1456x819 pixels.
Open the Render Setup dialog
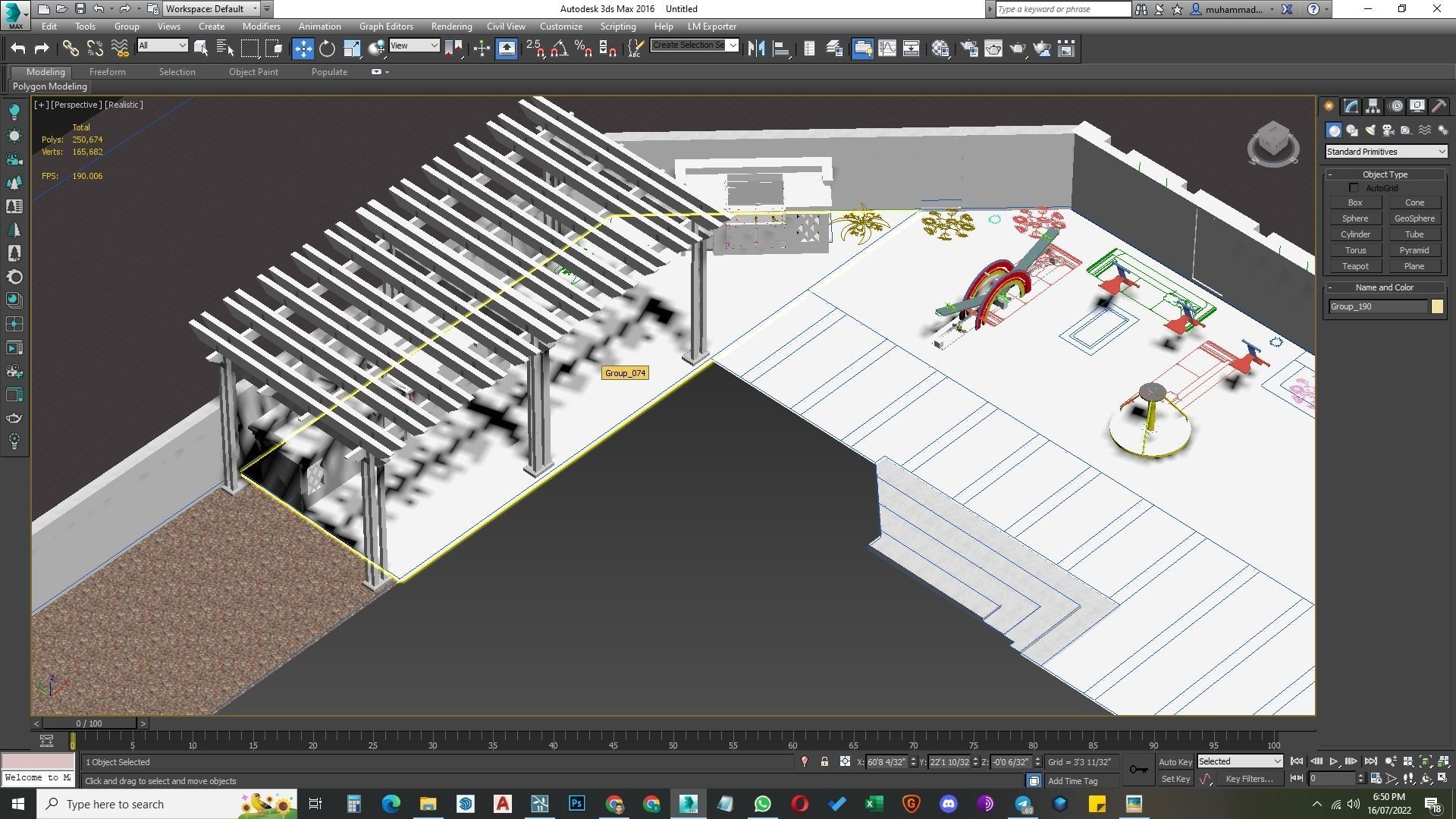coord(968,49)
